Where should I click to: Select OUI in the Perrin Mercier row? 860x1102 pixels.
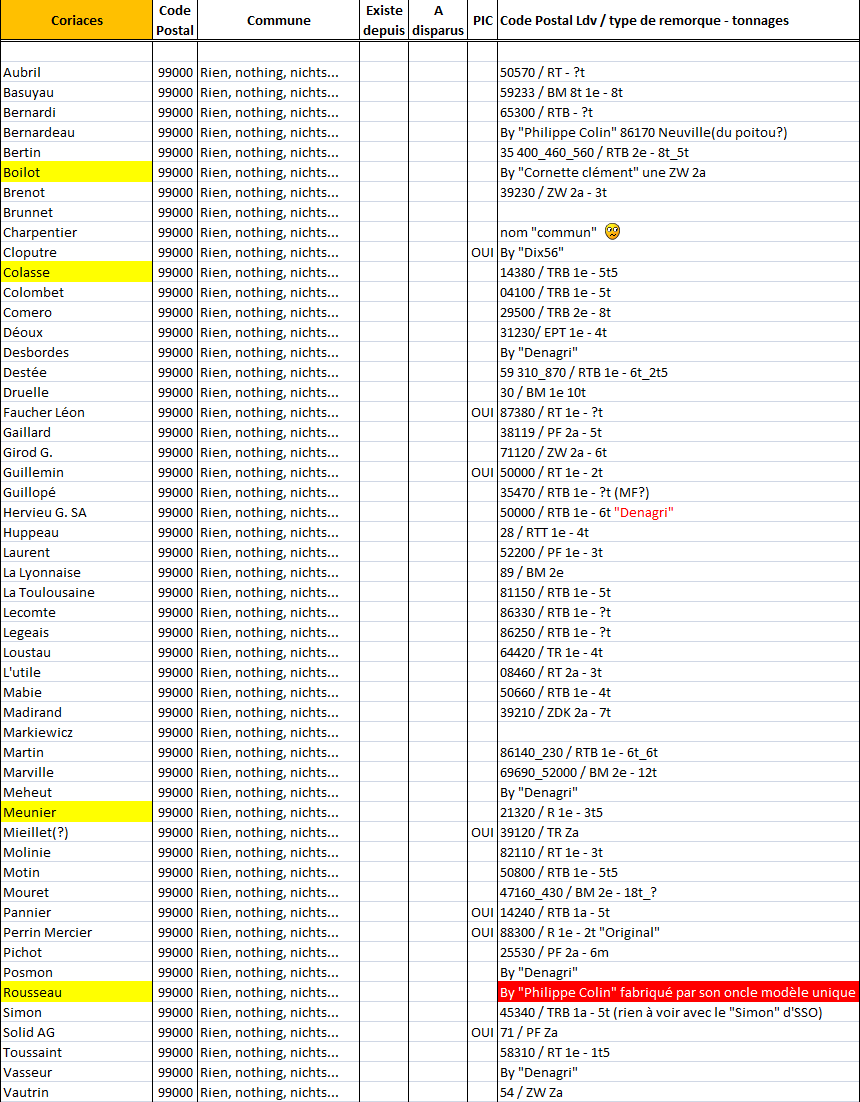tap(483, 933)
